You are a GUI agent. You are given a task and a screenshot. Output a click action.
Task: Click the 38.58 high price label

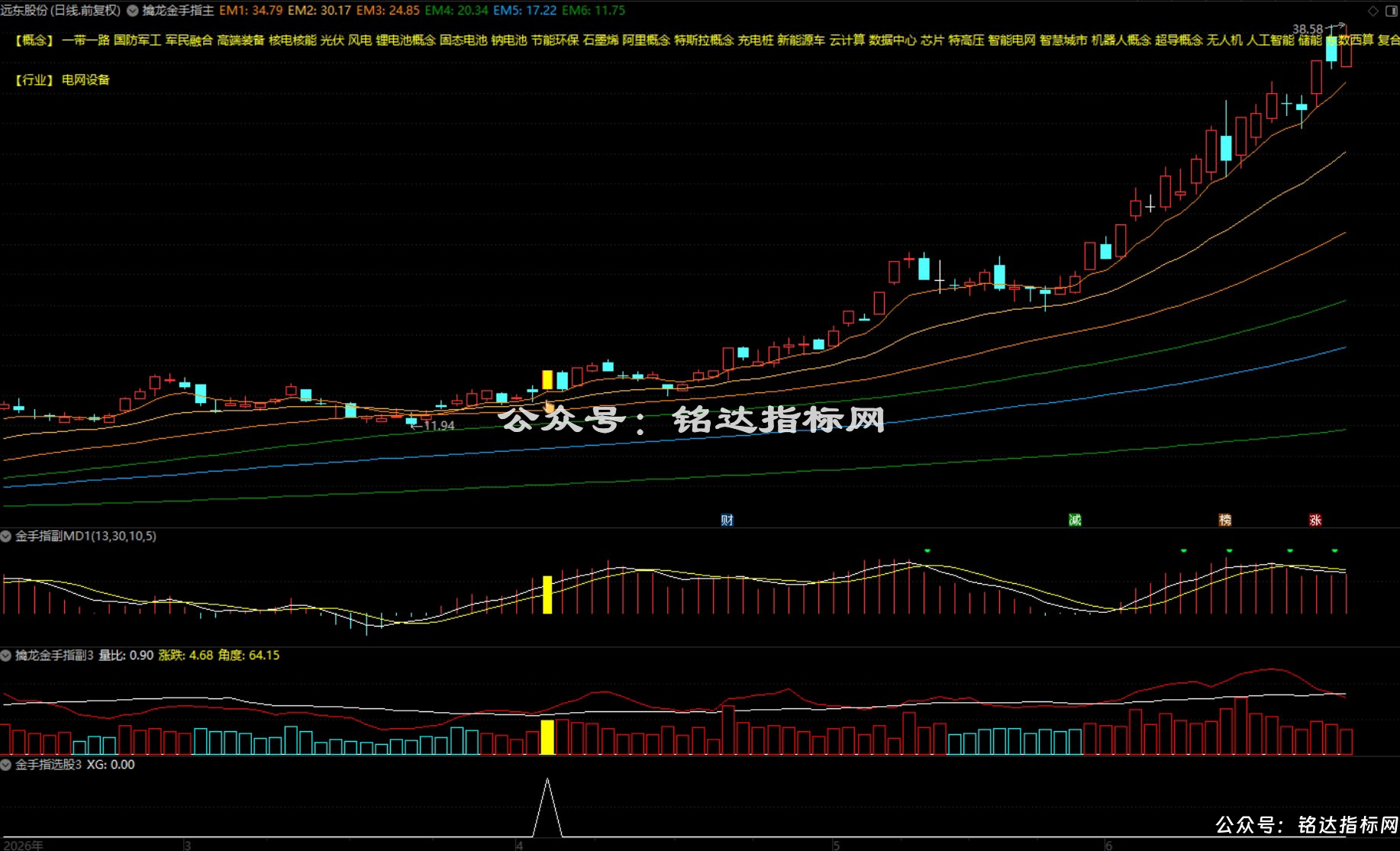coord(1308,29)
